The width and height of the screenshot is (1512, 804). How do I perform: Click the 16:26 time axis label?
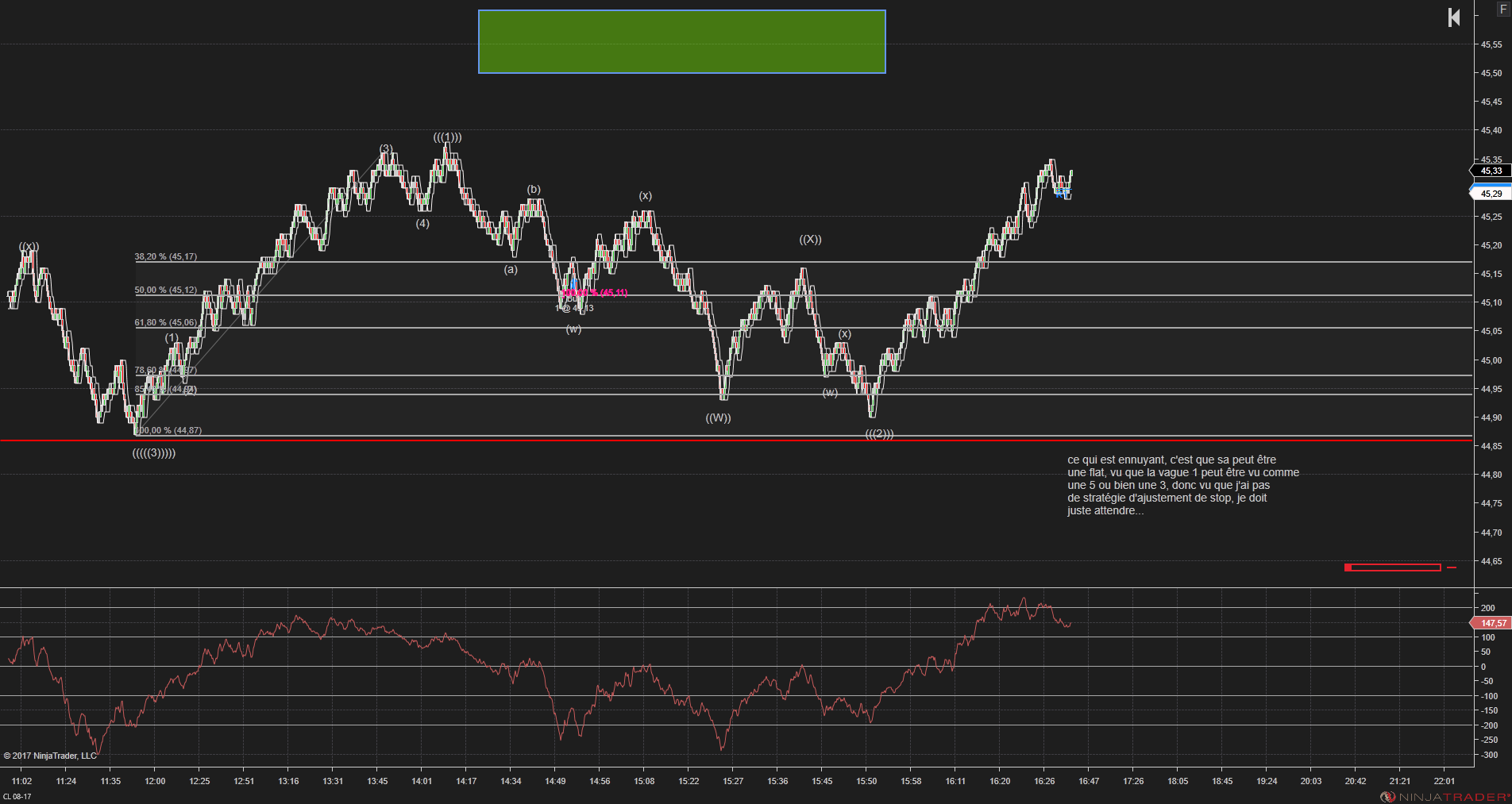[1044, 781]
